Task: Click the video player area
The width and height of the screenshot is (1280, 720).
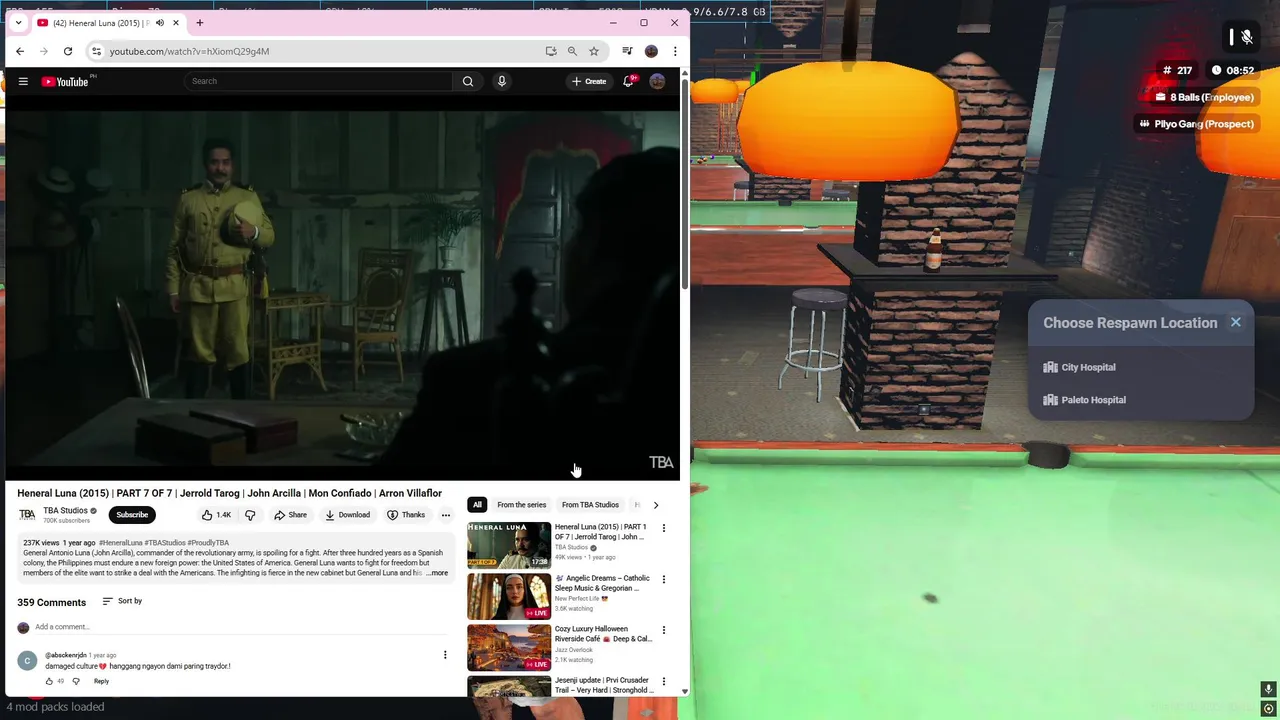Action: pyautogui.click(x=343, y=289)
